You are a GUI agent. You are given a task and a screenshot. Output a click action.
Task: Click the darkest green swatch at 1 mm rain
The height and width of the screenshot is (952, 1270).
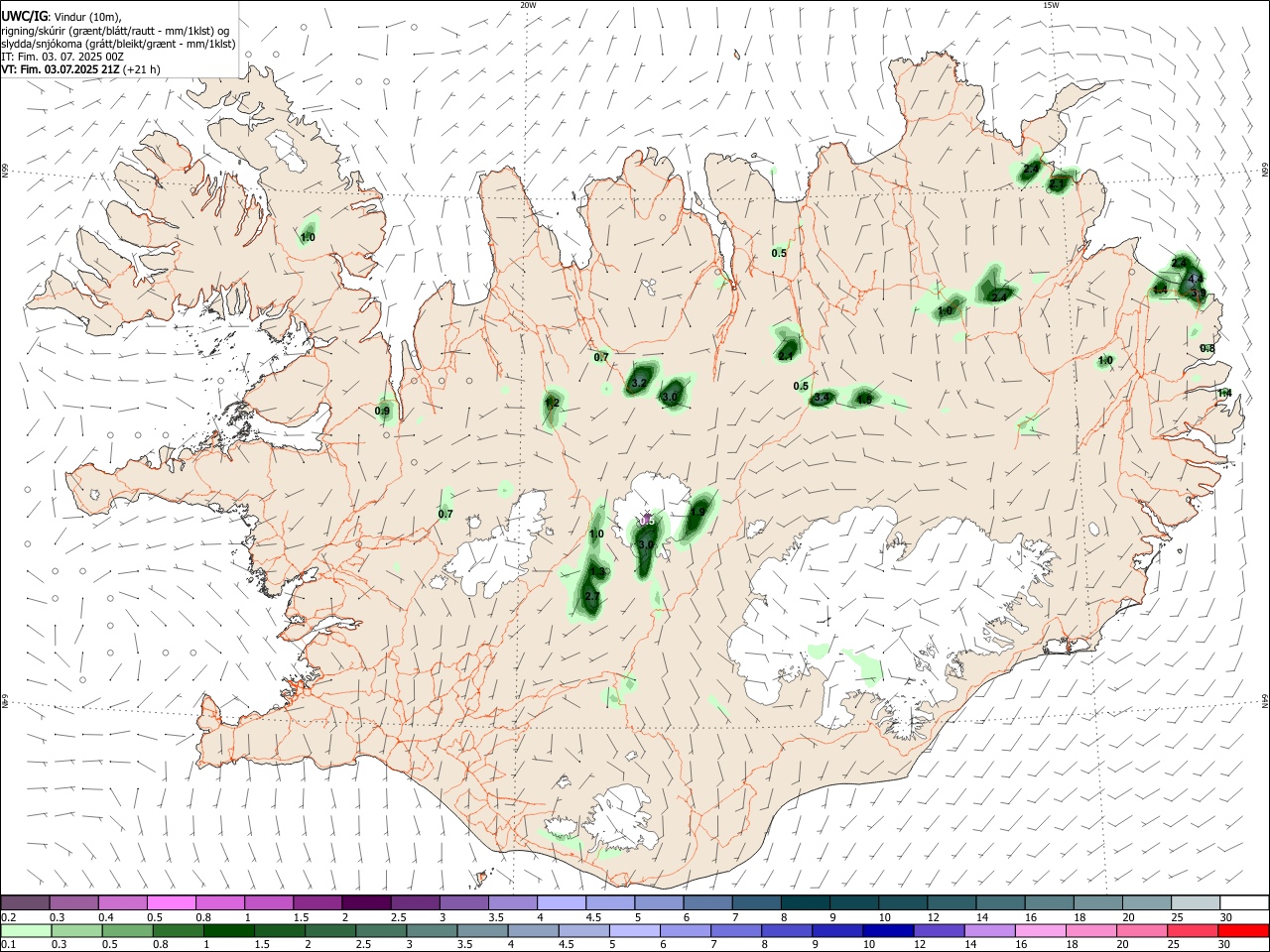pos(230,930)
